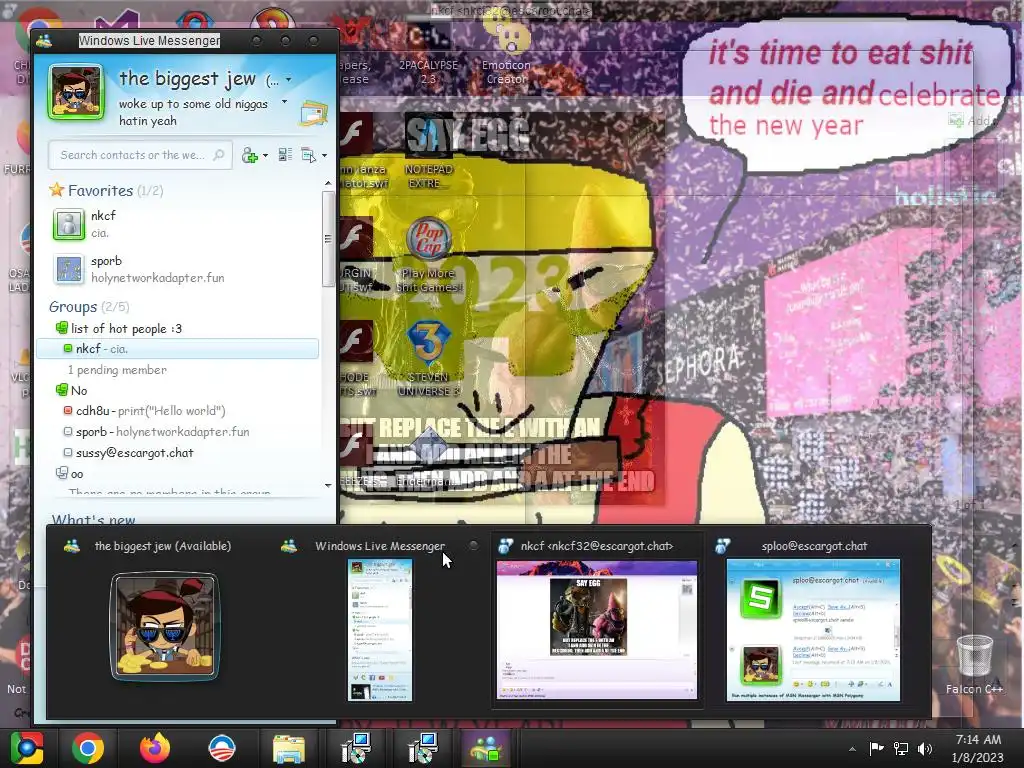Open the display name dropdown arrow
The height and width of the screenshot is (768, 1024).
point(288,80)
